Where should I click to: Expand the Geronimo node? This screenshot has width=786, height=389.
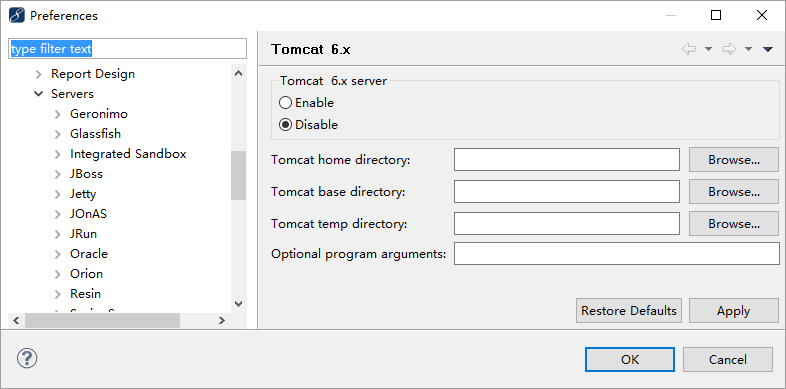tap(58, 114)
